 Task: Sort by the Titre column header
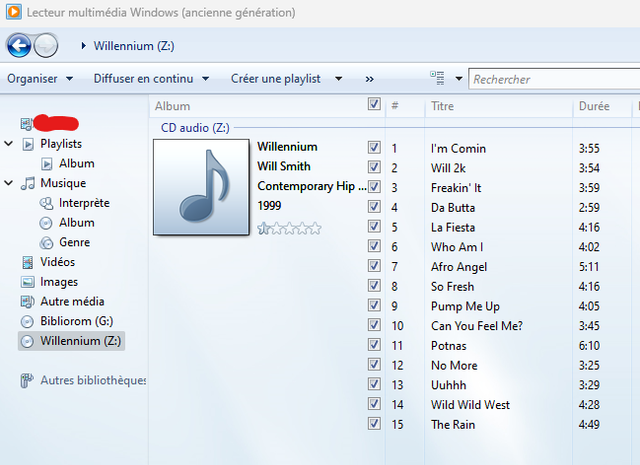pyautogui.click(x=442, y=106)
